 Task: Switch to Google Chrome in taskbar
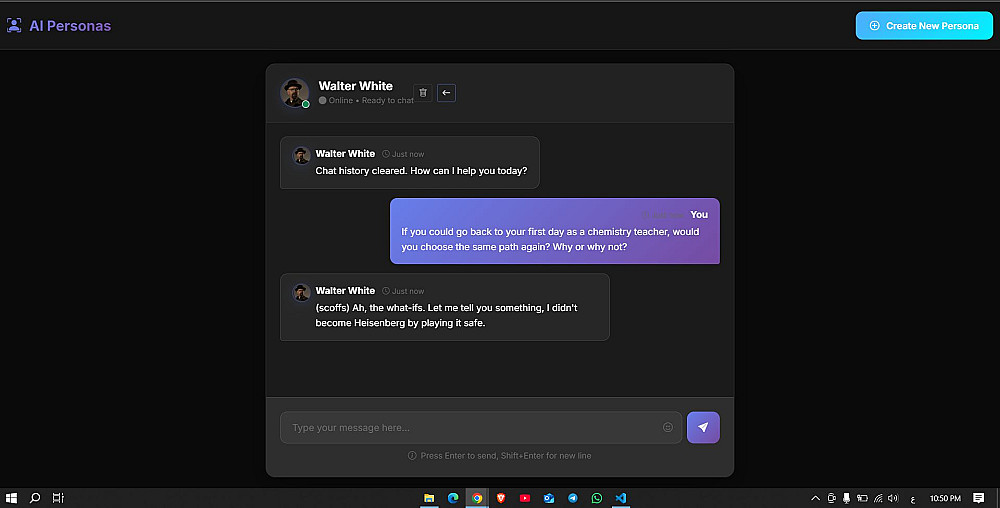[x=477, y=498]
